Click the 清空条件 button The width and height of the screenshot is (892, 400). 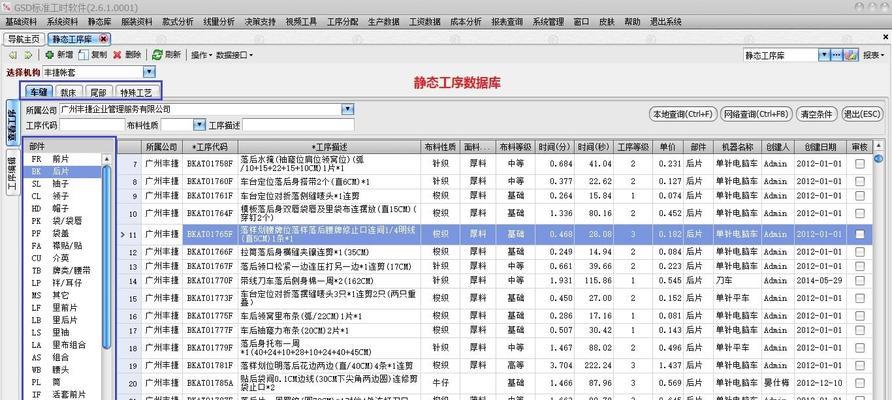click(x=816, y=114)
